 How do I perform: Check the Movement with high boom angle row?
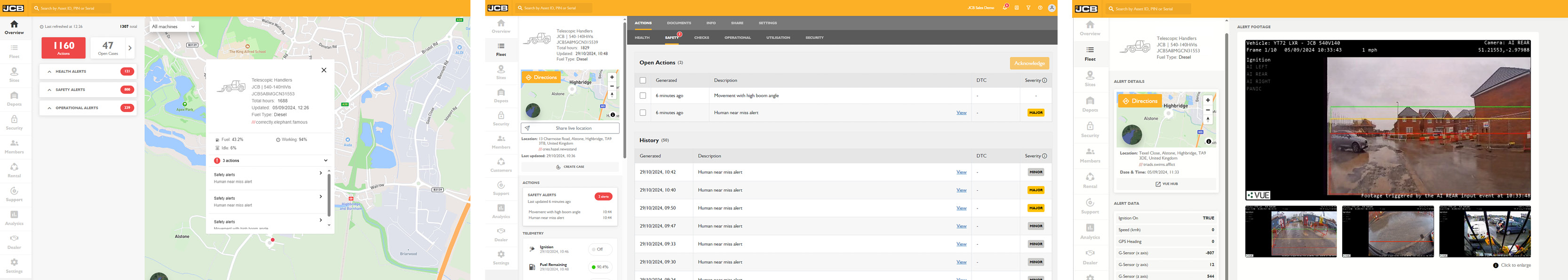coord(643,95)
